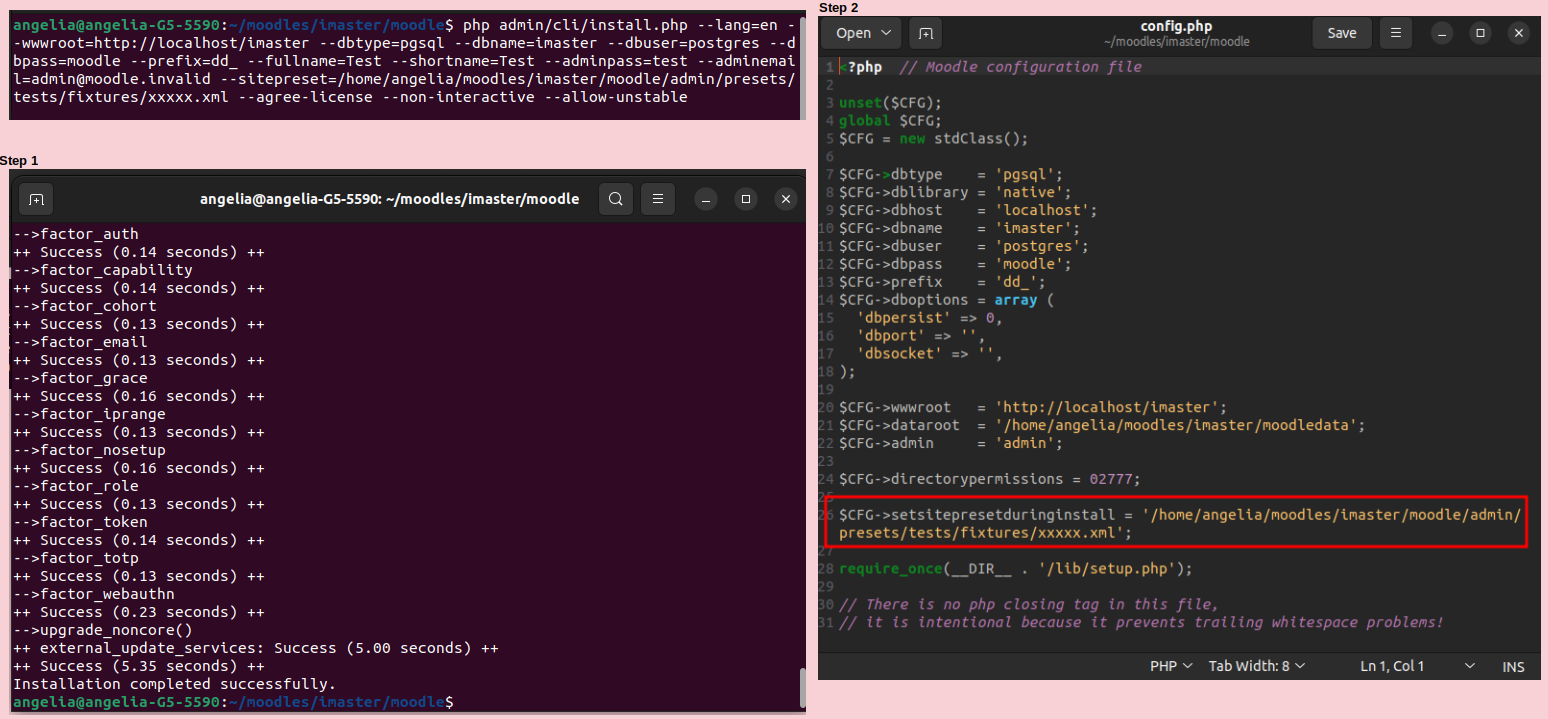This screenshot has width=1548, height=719.
Task: Click the '-->factor_webauthn' terminal line
Action: [x=93, y=594]
